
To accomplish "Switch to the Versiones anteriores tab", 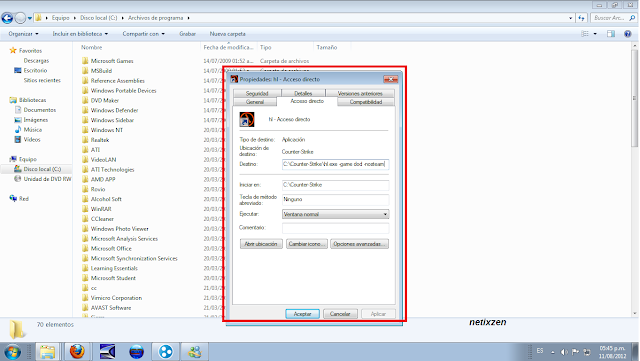I will click(360, 94).
